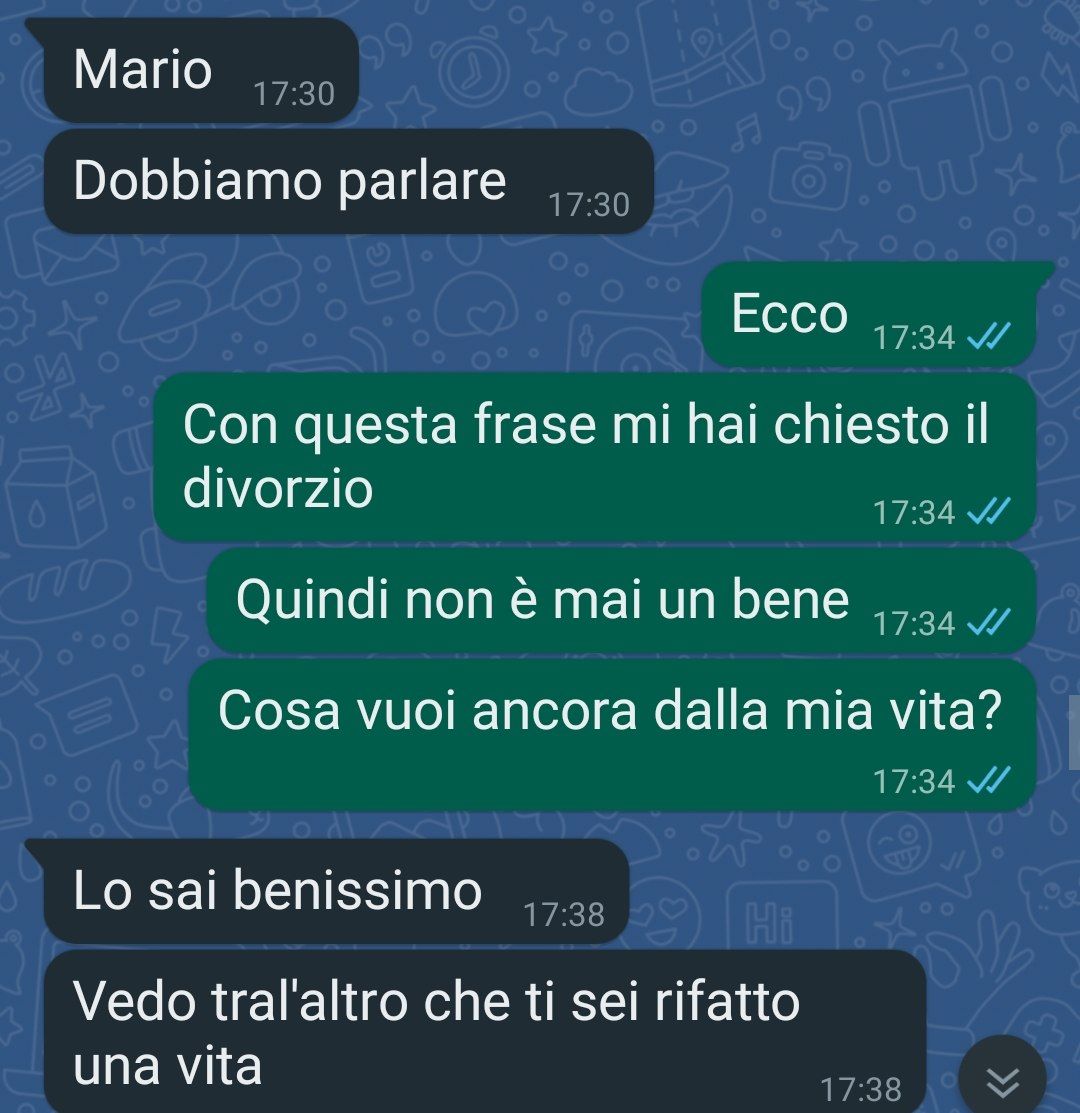1080x1113 pixels.
Task: Select the 'Lo sai benissimo' message
Action: (336, 892)
